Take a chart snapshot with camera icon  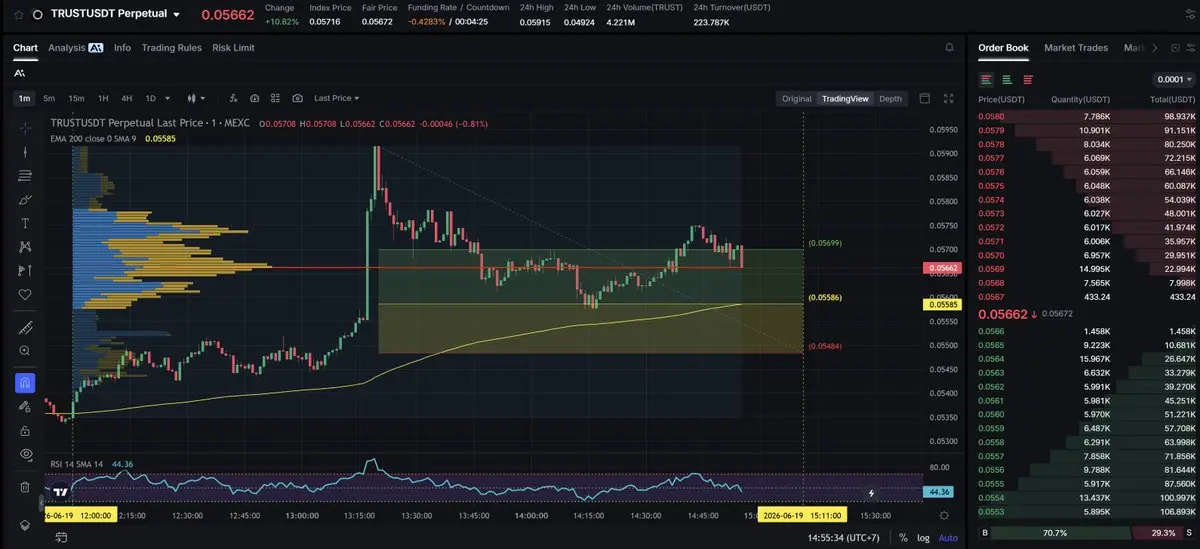[297, 98]
